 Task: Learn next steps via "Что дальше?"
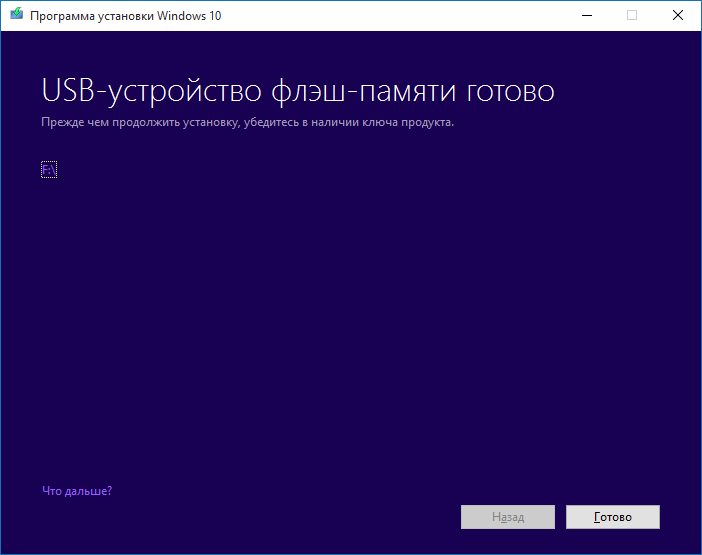77,491
